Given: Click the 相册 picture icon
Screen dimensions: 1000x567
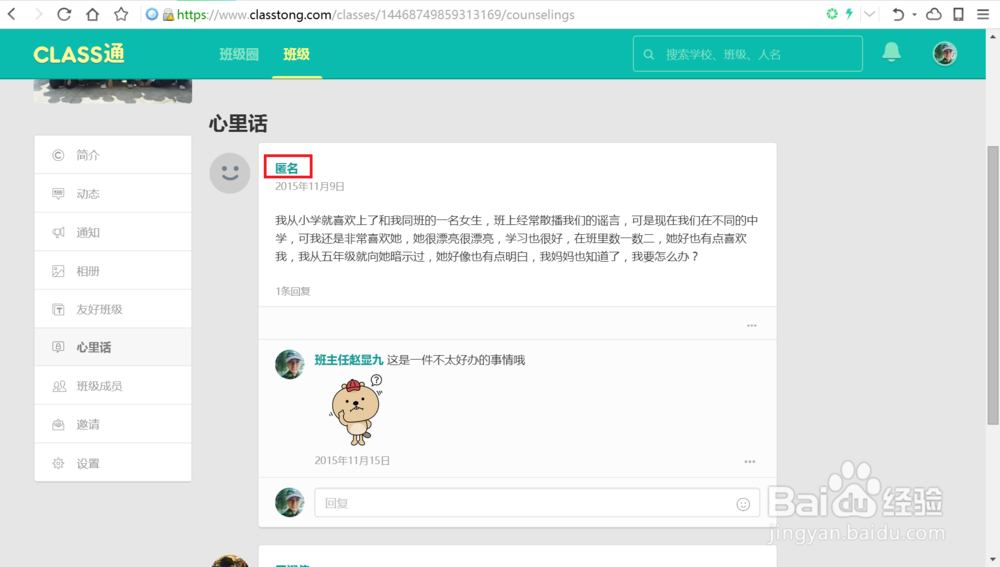Looking at the screenshot, I should click(58, 271).
